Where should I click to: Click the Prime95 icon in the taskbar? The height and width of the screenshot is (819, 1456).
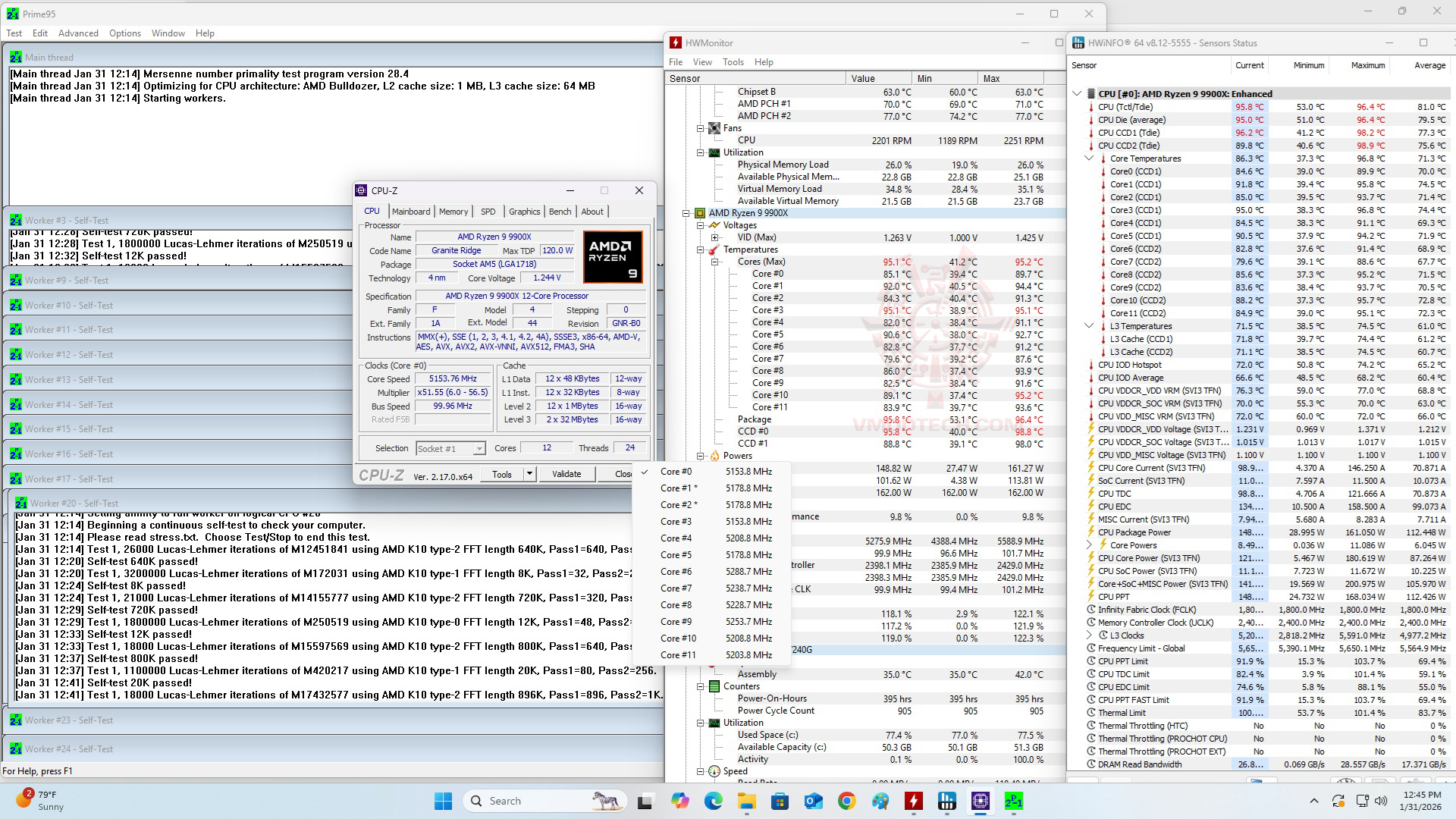point(1013,801)
